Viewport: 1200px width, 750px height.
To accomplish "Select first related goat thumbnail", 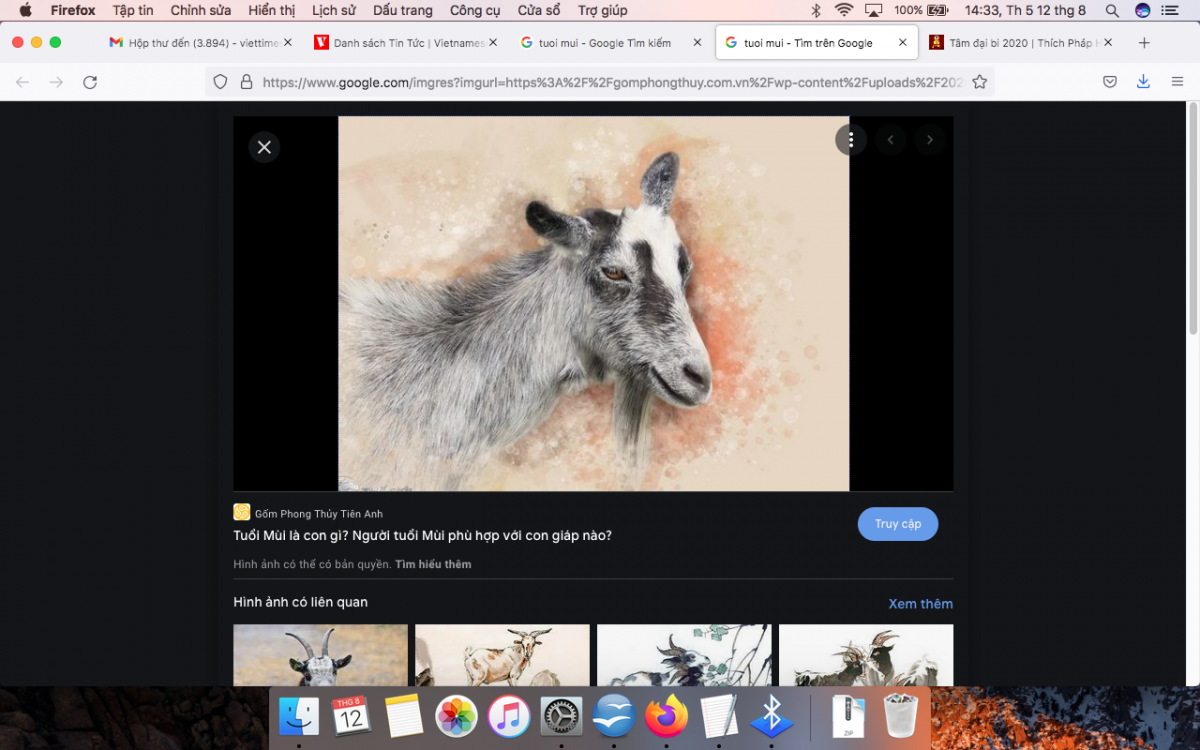I will (320, 655).
